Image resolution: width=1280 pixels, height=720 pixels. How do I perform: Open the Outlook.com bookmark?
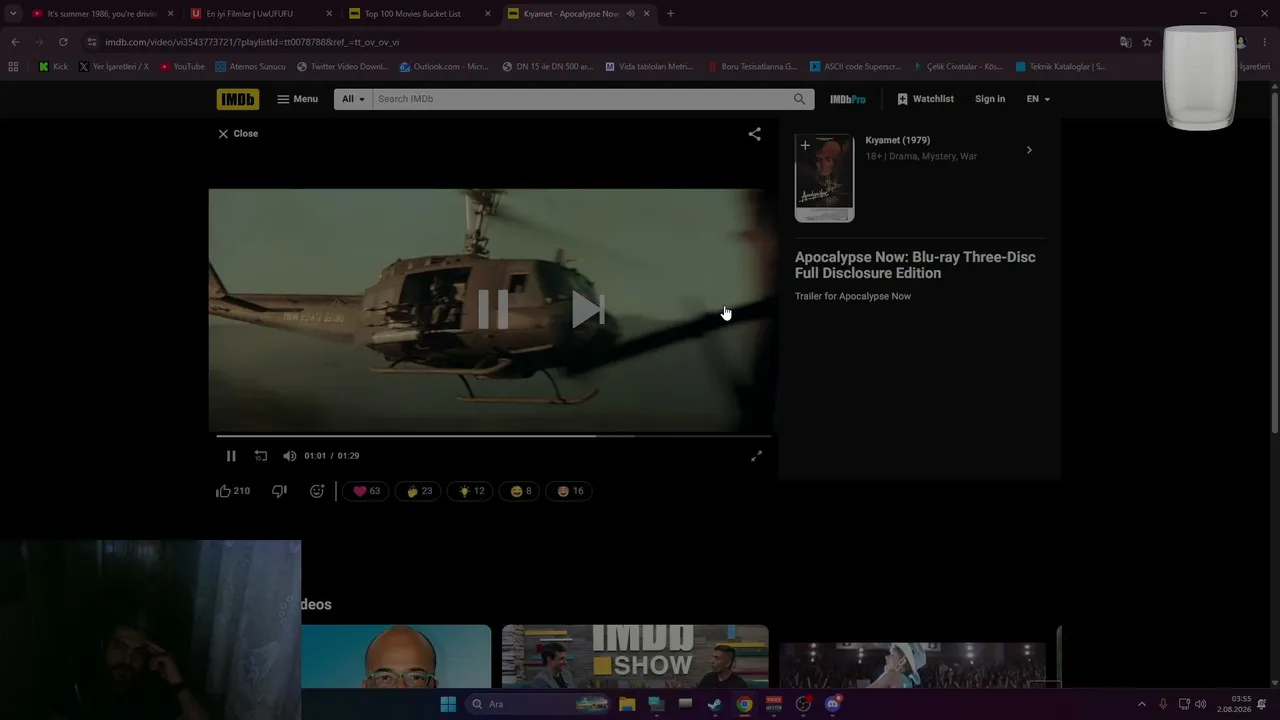click(x=444, y=67)
